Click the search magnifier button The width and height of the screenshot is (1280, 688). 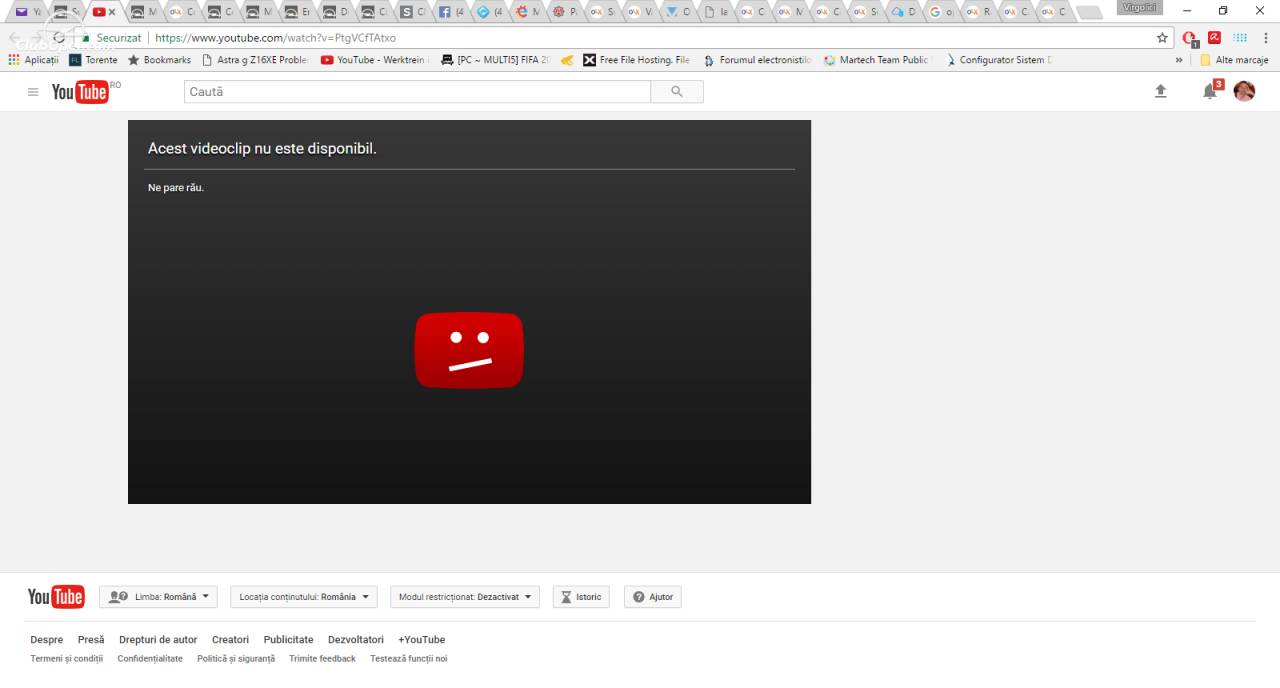click(x=677, y=92)
